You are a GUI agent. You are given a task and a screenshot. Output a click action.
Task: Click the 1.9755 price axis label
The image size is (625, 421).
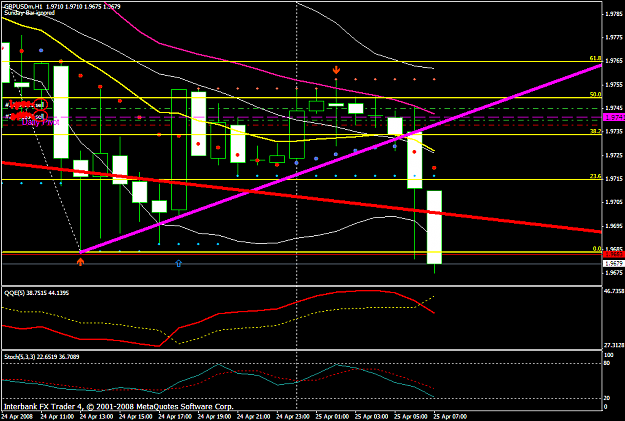614,85
